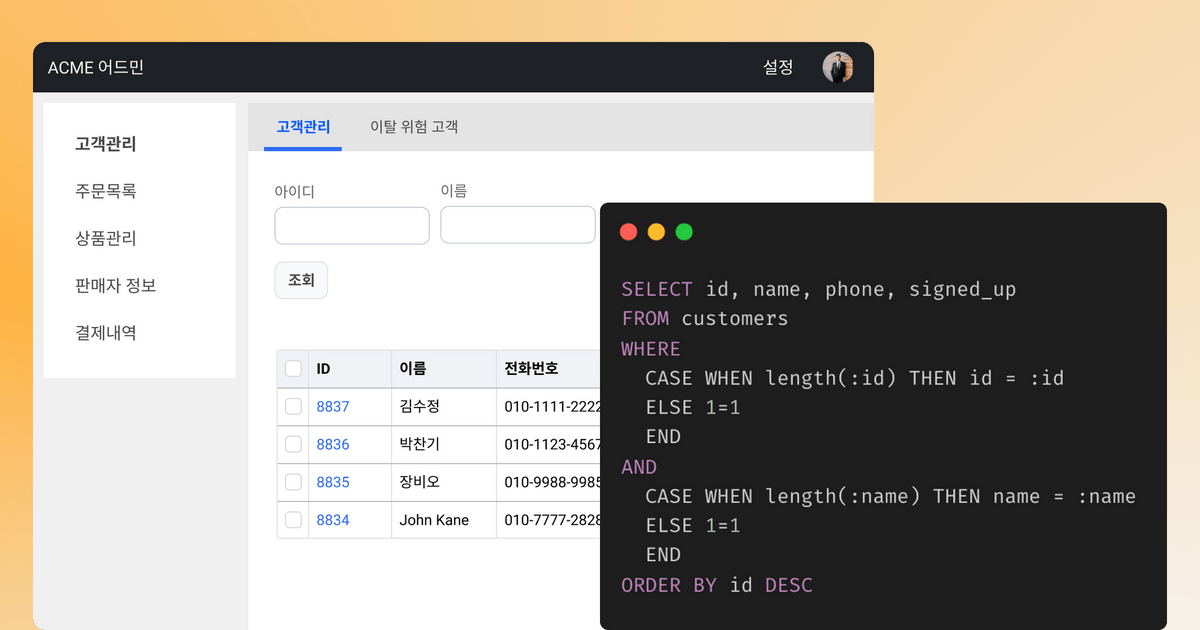Open 판매자 정보 sidebar item
1200x630 pixels.
[116, 286]
